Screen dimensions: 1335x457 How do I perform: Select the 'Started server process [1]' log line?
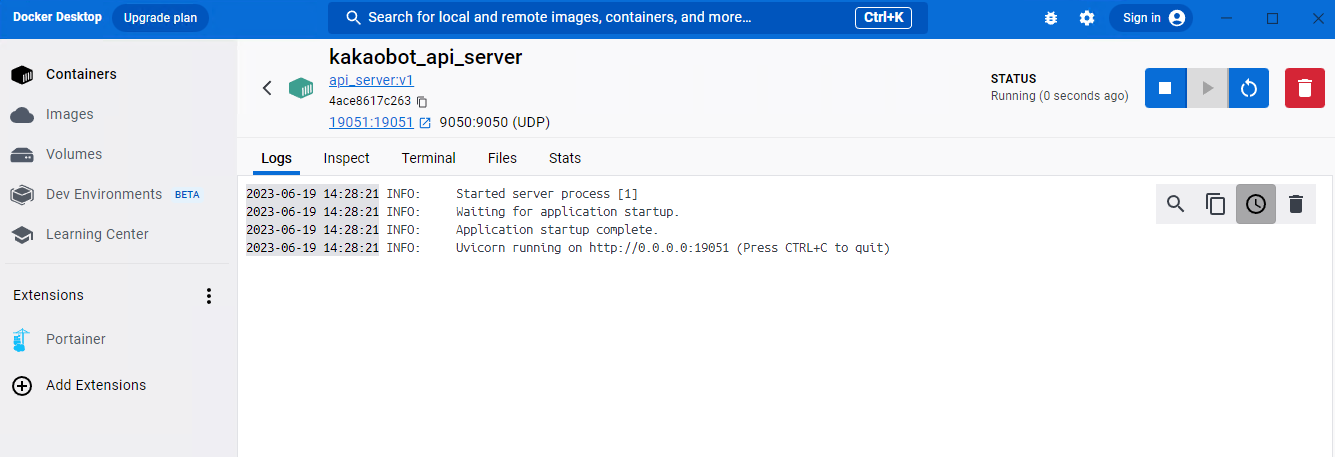coord(547,194)
